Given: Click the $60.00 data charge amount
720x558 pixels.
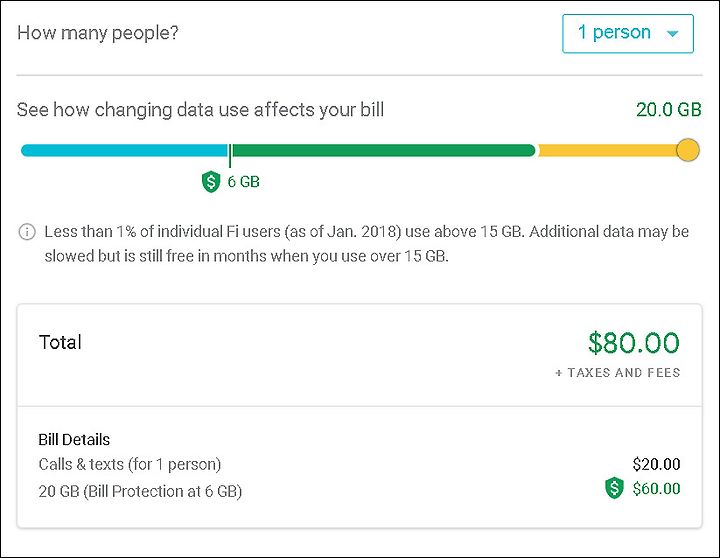Looking at the screenshot, I should (x=656, y=488).
